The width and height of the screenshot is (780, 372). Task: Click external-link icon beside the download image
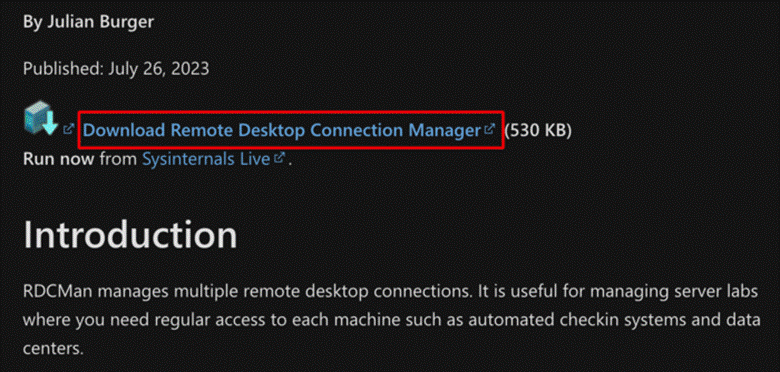tap(69, 129)
